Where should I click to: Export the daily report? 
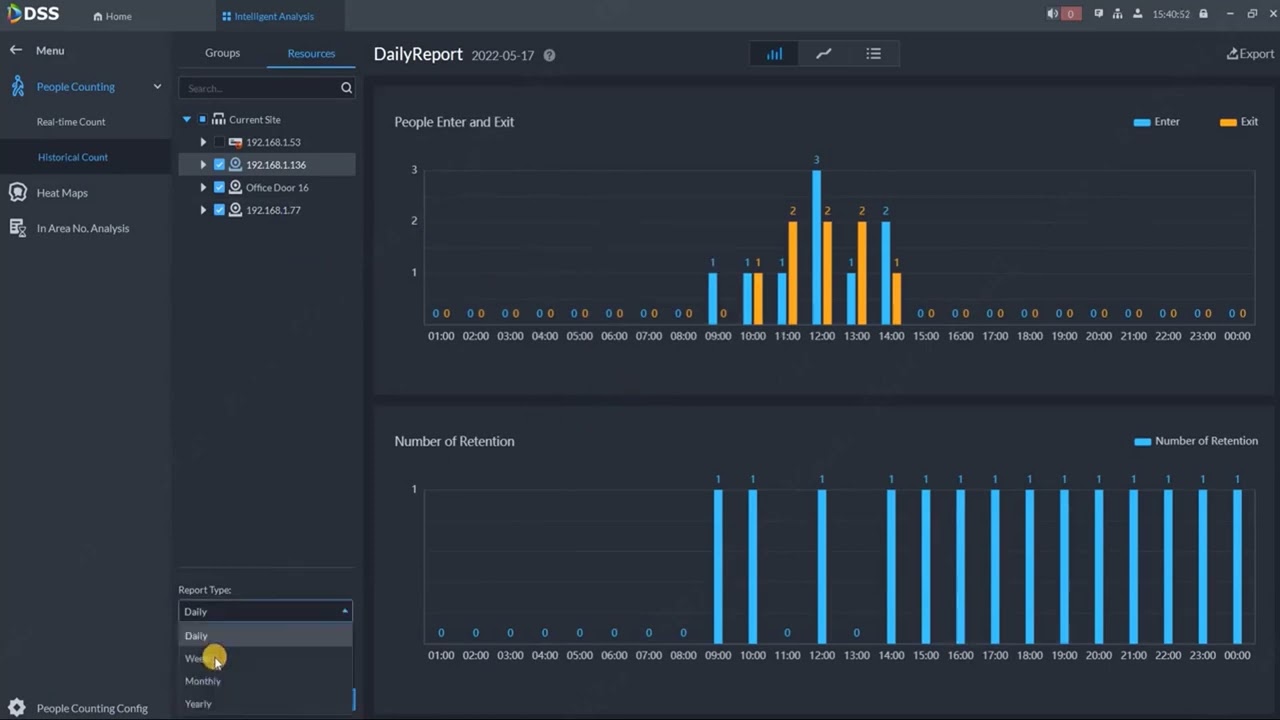tap(1250, 54)
